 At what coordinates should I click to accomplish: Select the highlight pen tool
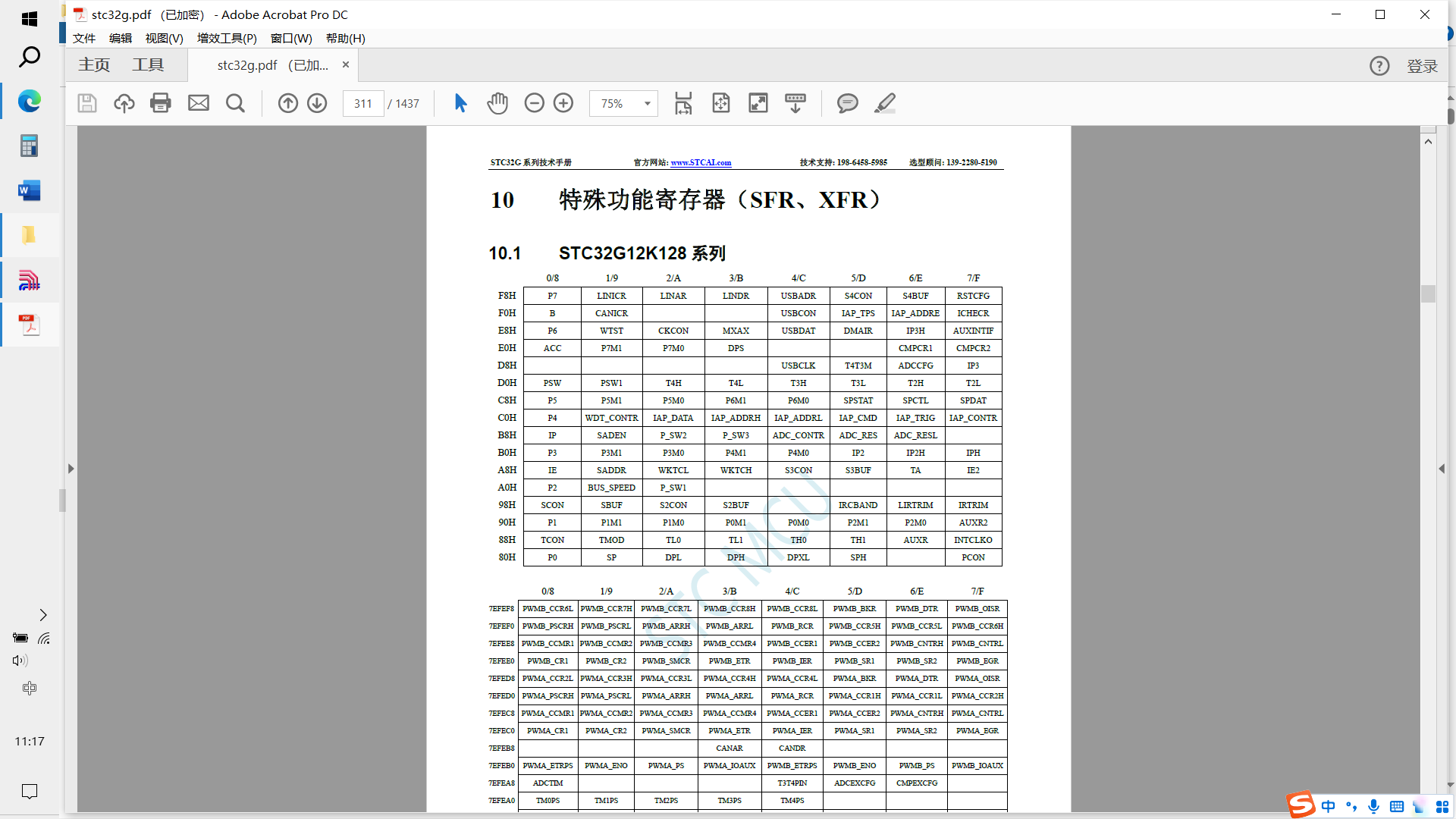coord(885,103)
